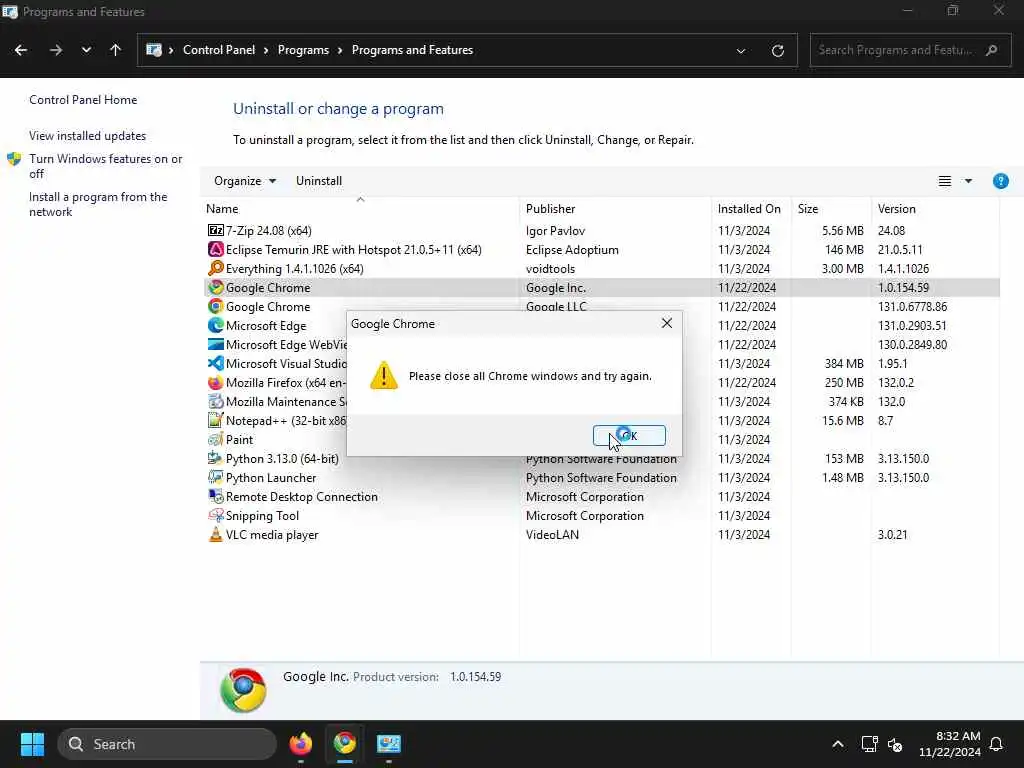Click the taskbar Search box

click(167, 744)
